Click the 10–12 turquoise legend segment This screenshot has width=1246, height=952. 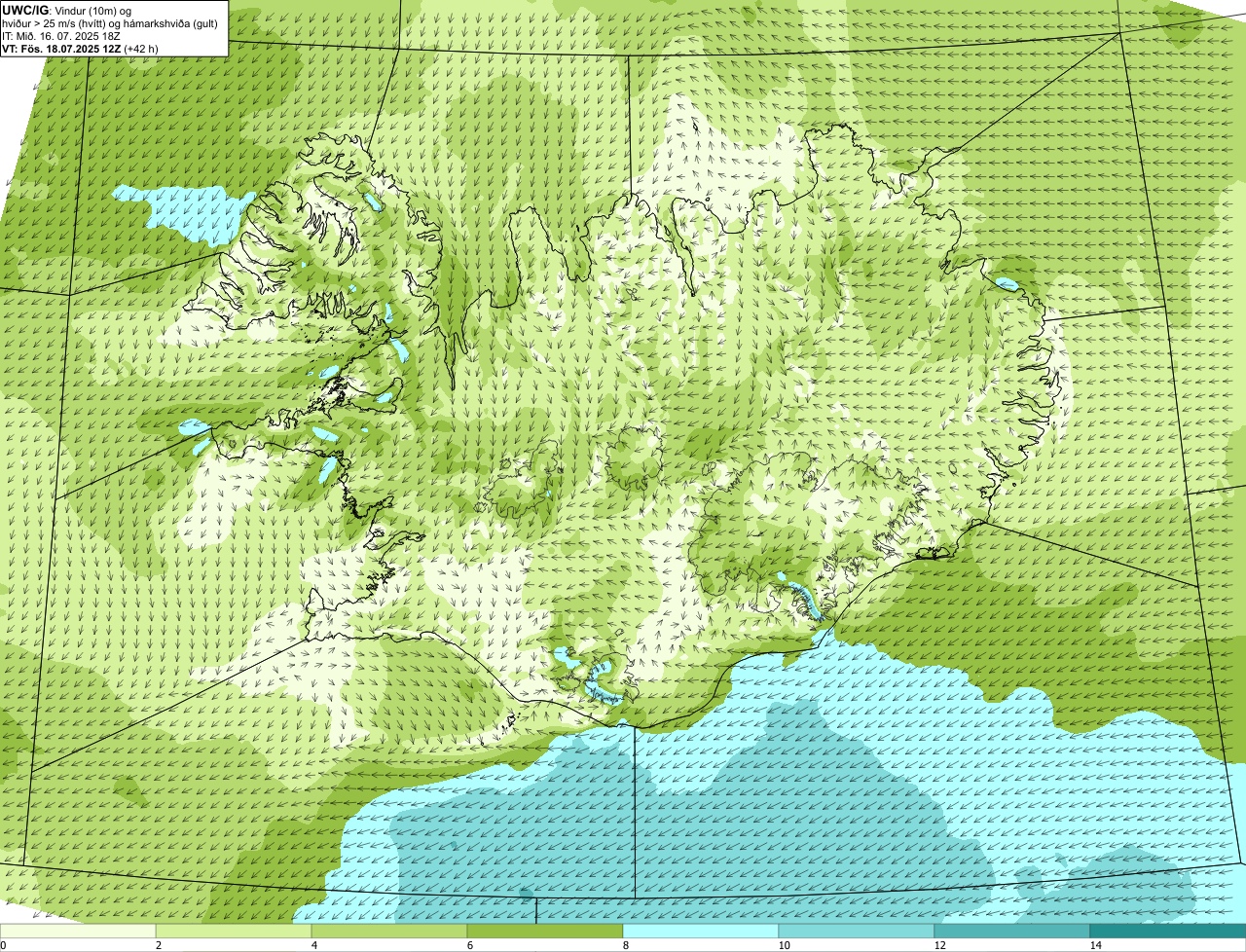857,931
